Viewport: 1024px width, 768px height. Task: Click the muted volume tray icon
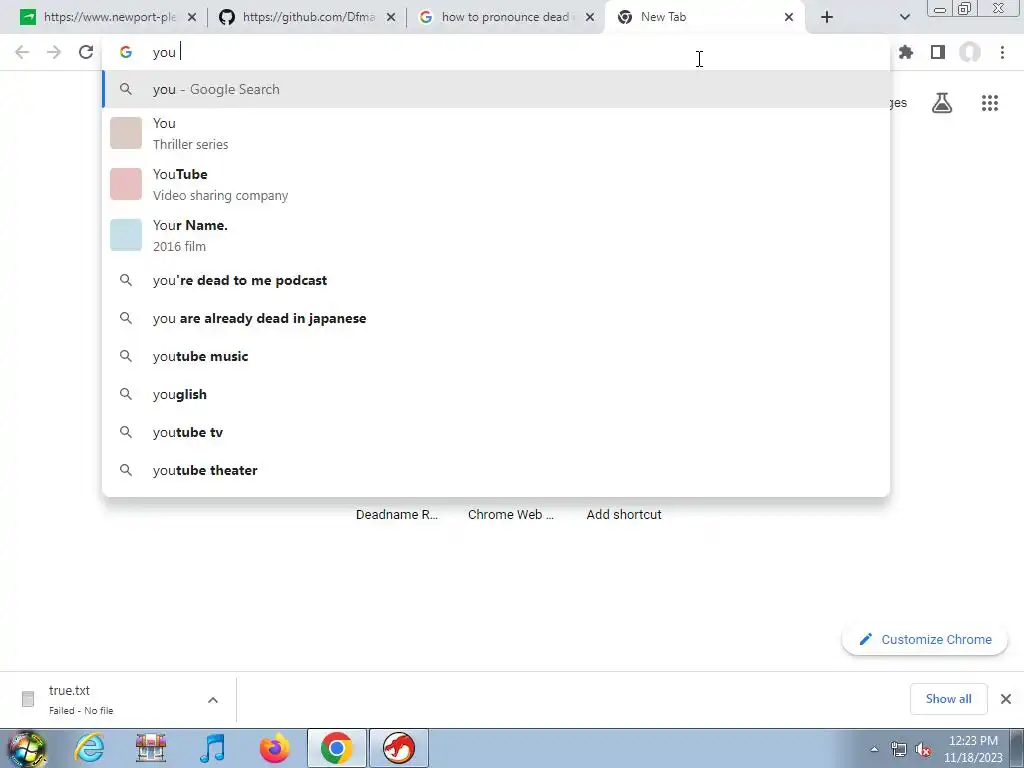[923, 749]
